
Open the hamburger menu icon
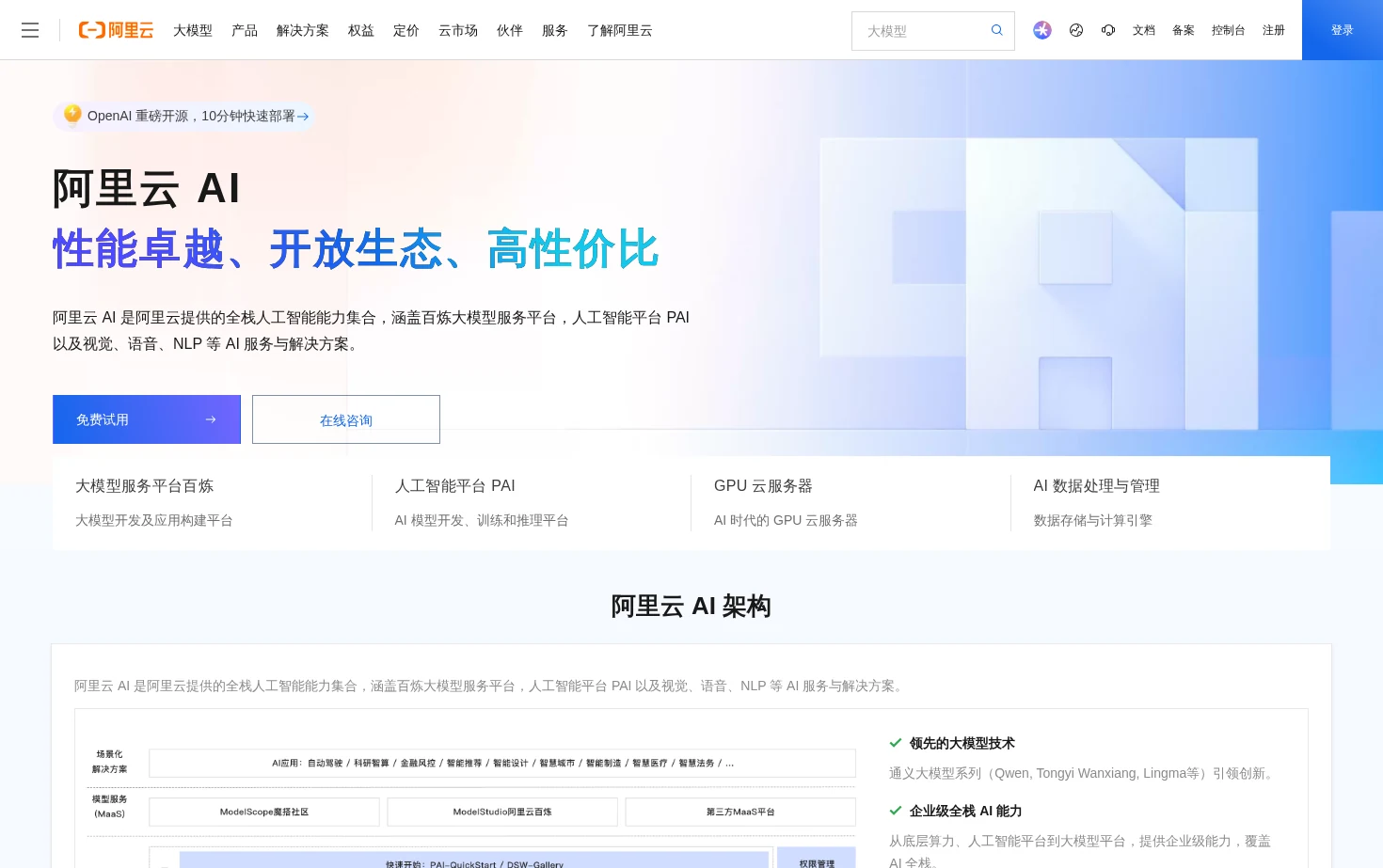[x=30, y=30]
